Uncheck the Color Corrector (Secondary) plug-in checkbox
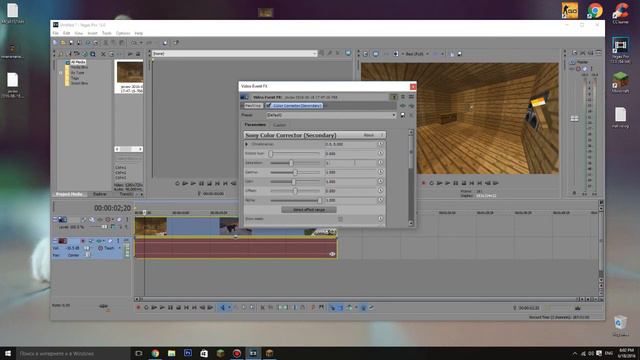 (269, 106)
